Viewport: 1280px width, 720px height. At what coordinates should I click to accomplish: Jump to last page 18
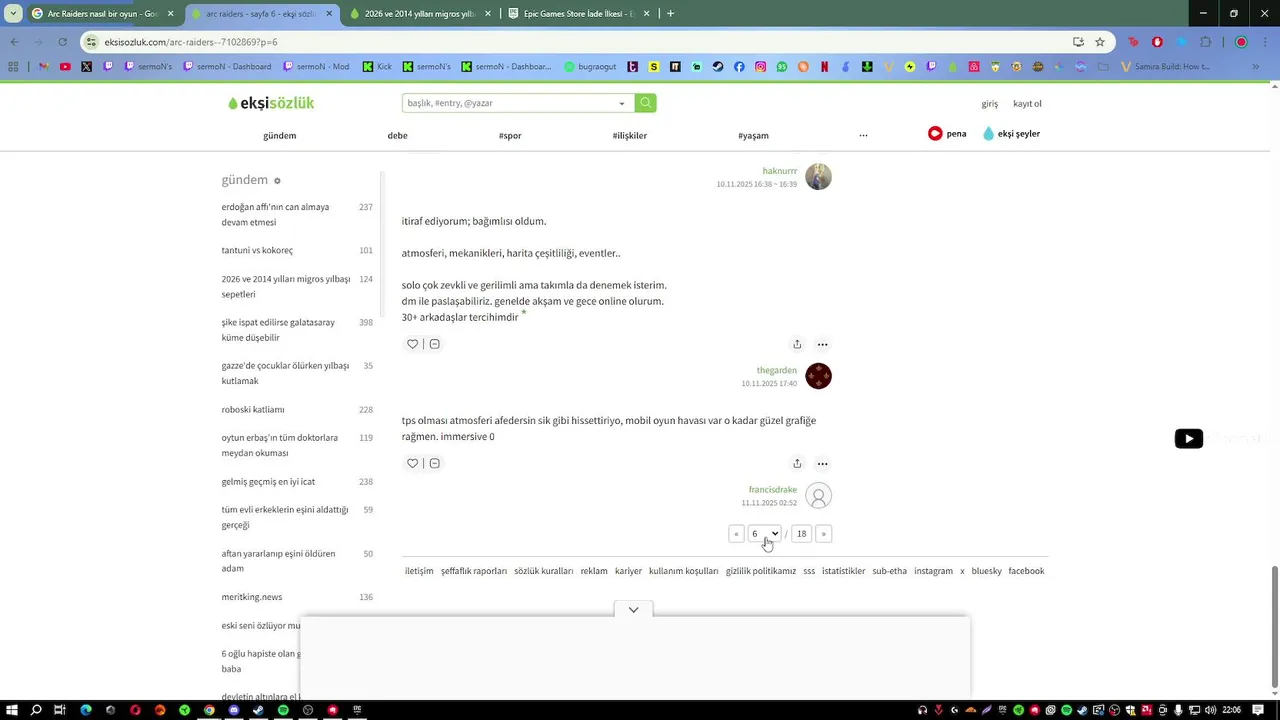click(x=801, y=534)
